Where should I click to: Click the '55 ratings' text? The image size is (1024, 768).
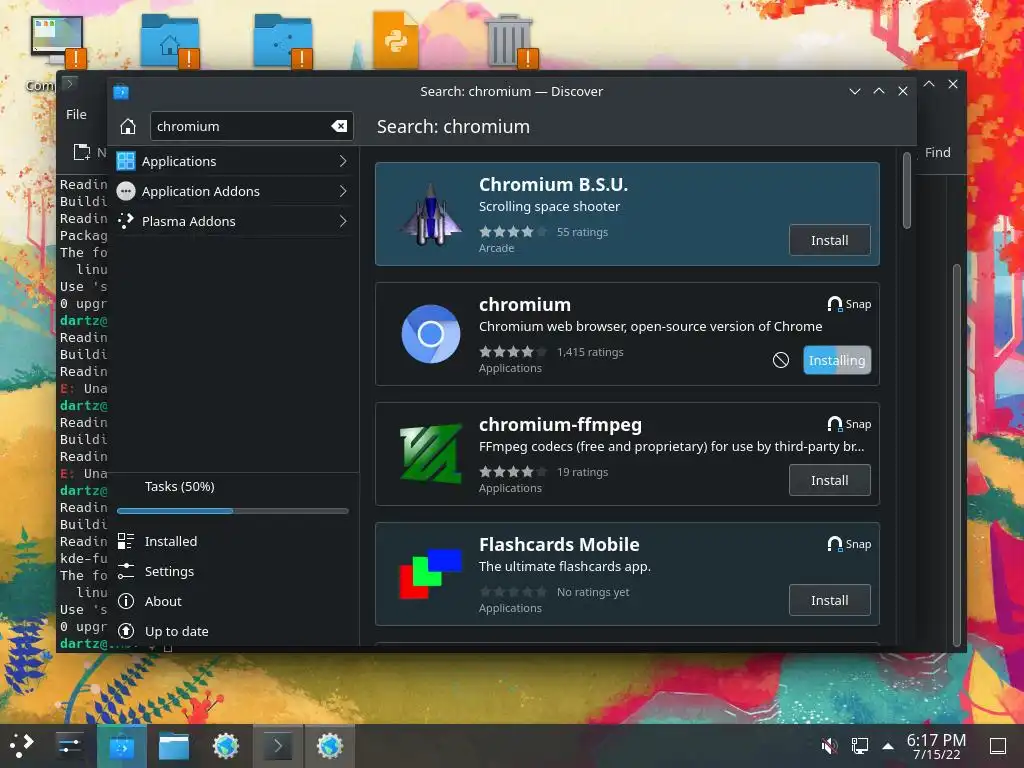point(583,232)
